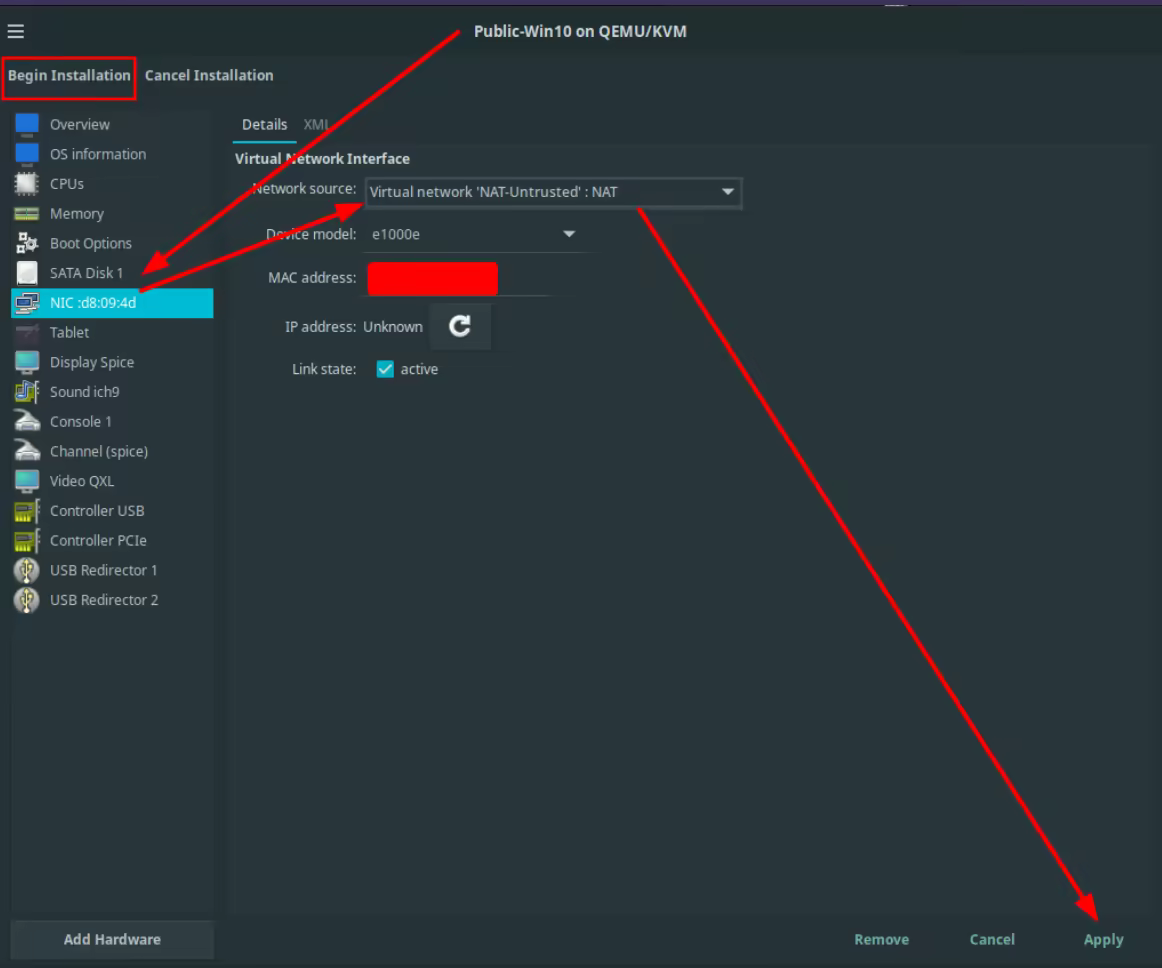
Task: Toggle the Link state active checkbox
Action: click(385, 369)
